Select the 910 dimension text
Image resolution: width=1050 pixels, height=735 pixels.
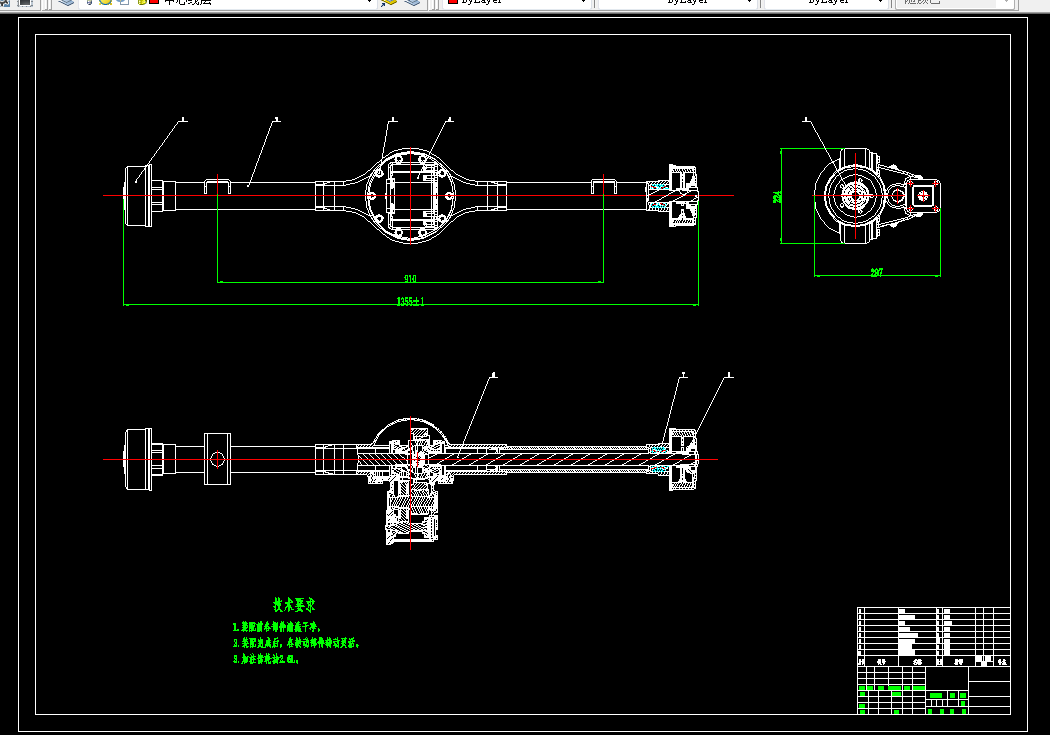[x=410, y=278]
